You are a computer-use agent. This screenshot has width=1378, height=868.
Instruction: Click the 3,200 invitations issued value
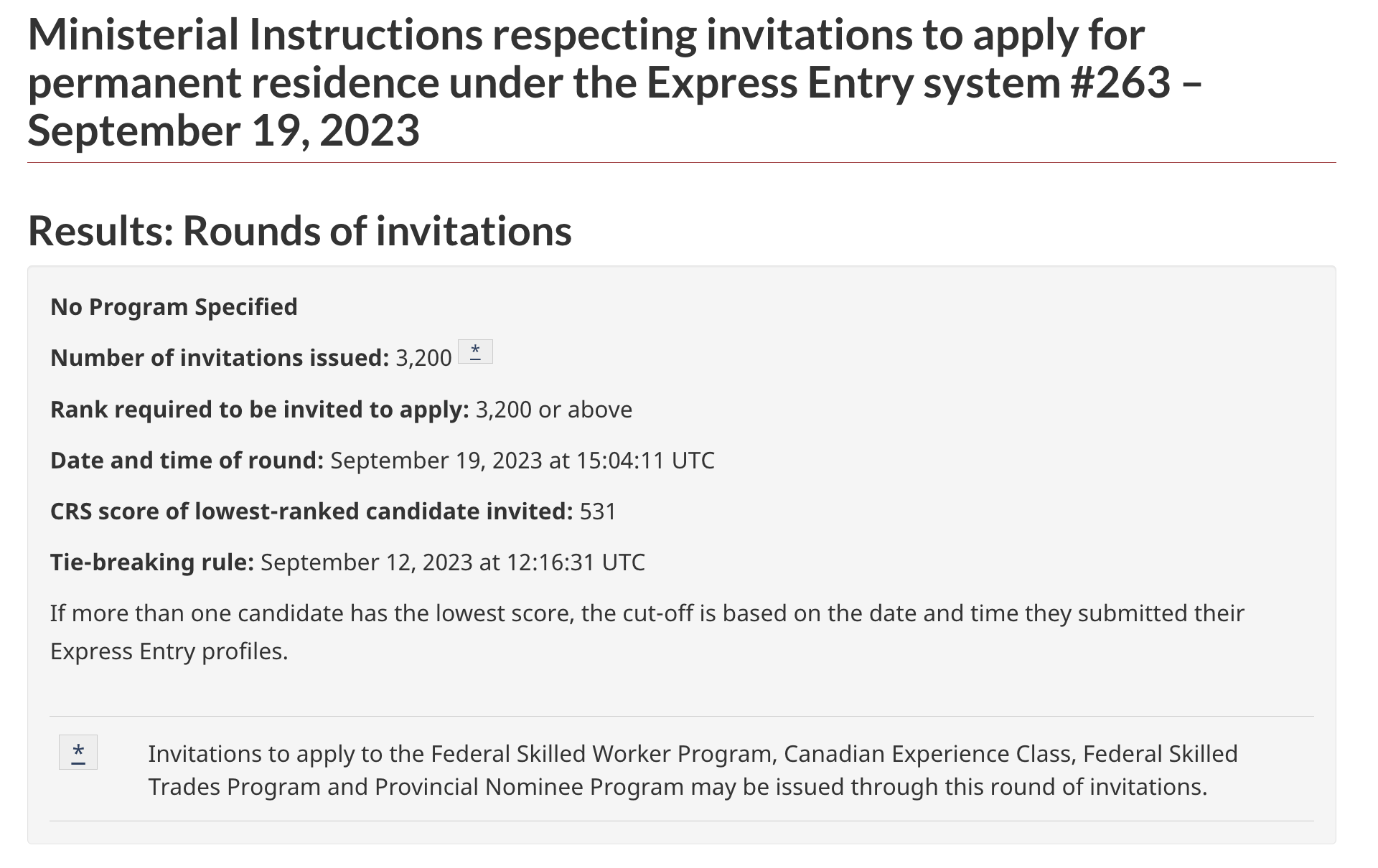pyautogui.click(x=423, y=358)
